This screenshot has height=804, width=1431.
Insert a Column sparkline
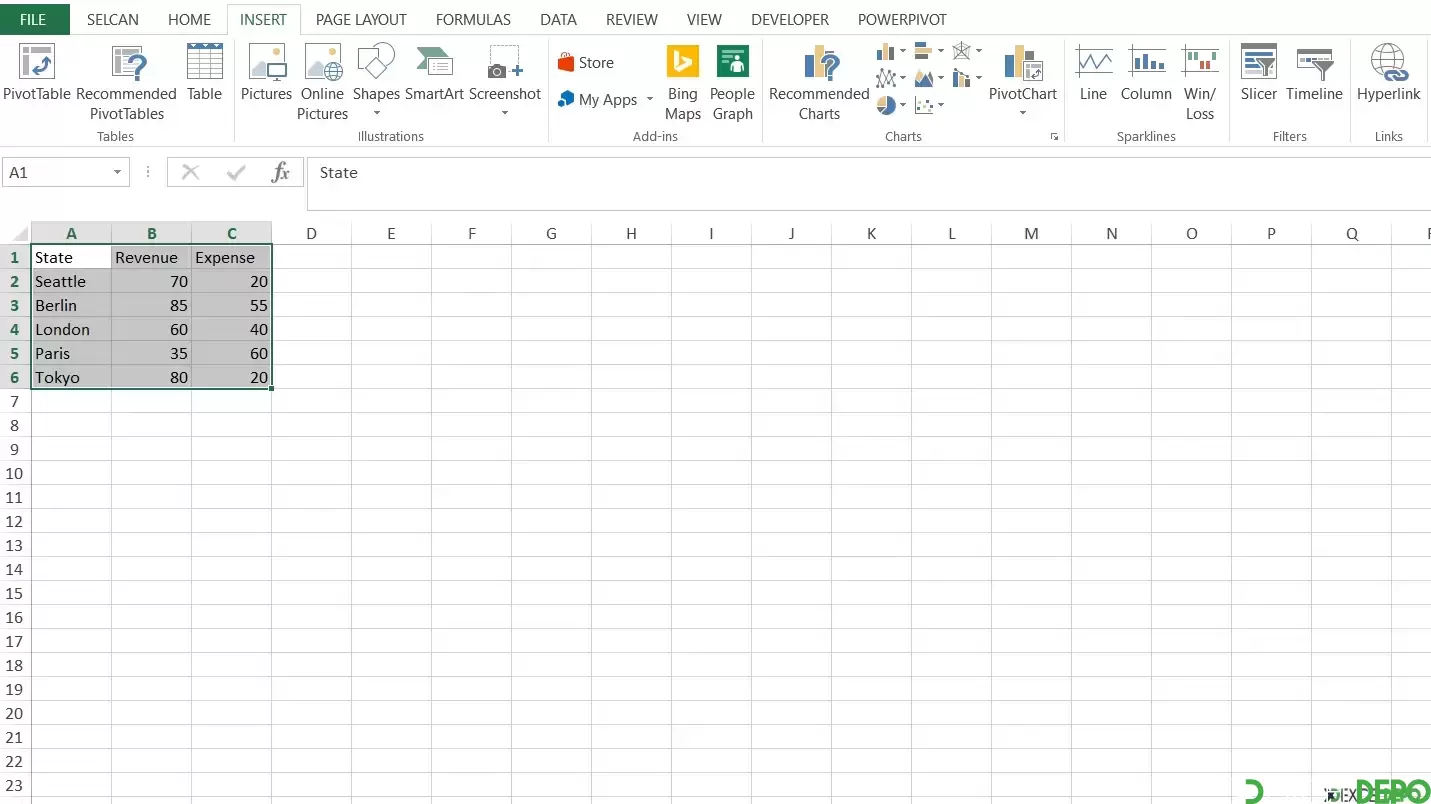tap(1146, 73)
